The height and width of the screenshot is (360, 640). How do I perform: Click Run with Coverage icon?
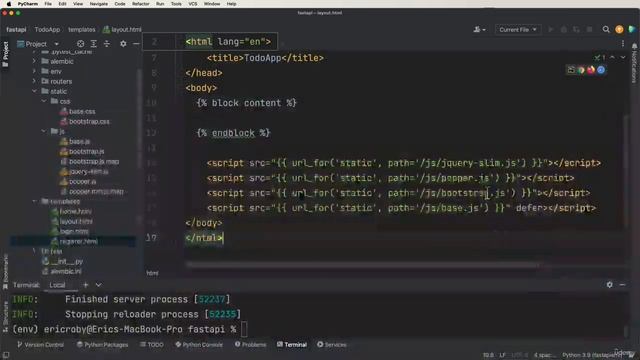pos(576,29)
